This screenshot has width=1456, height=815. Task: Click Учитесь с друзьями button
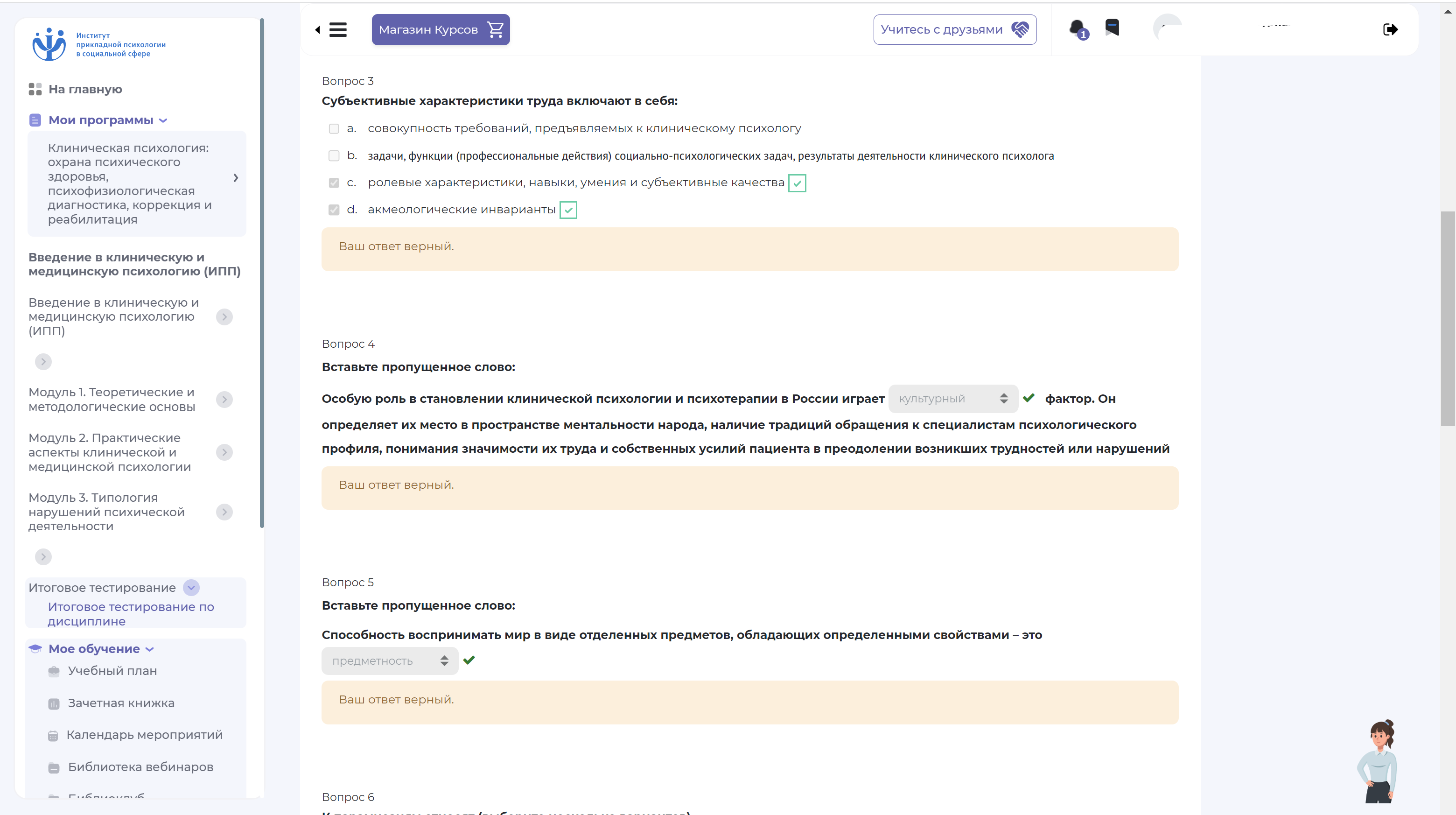pos(955,29)
